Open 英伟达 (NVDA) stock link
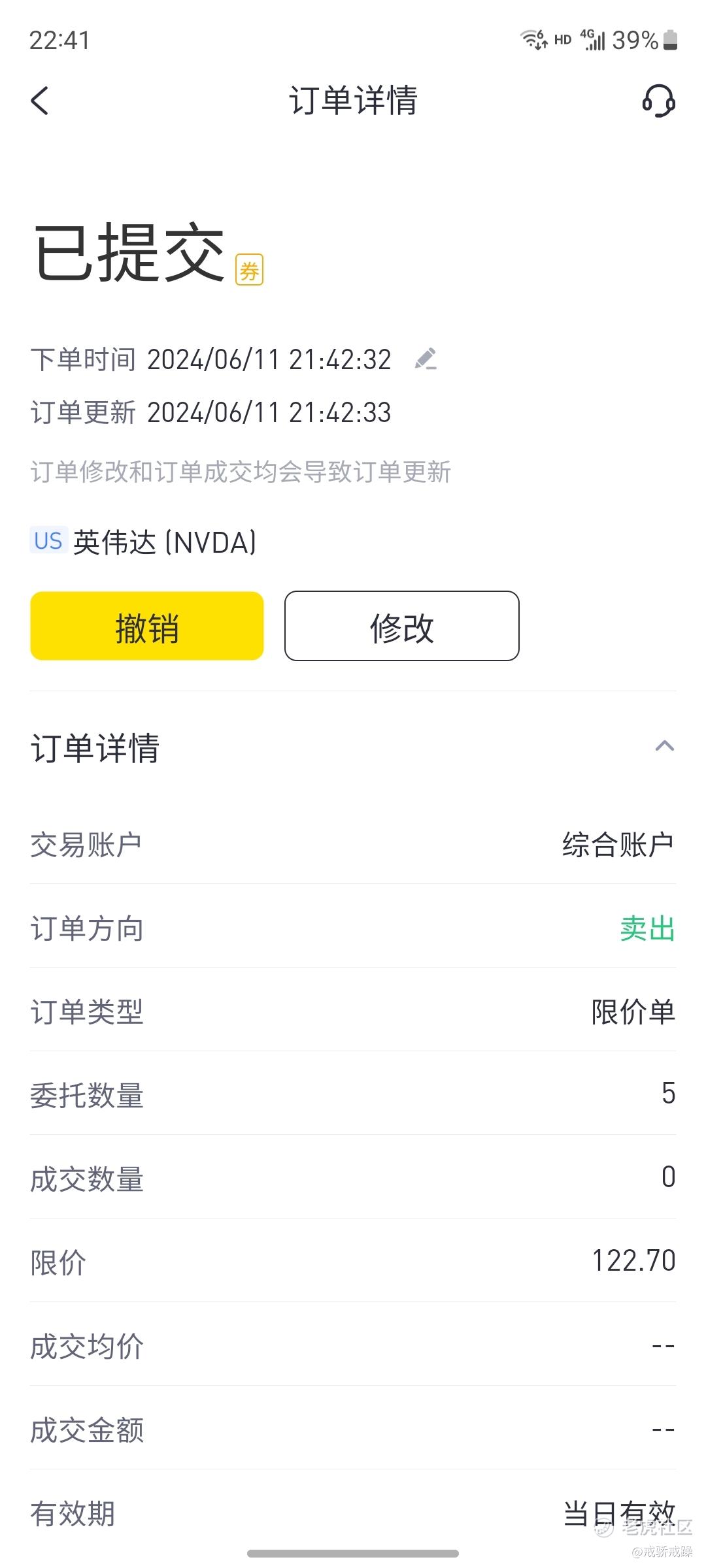Screen dimensions: 706x1568 point(165,542)
